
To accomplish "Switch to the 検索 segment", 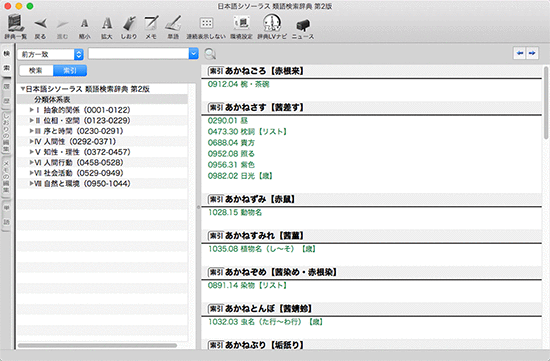I will [x=36, y=71].
